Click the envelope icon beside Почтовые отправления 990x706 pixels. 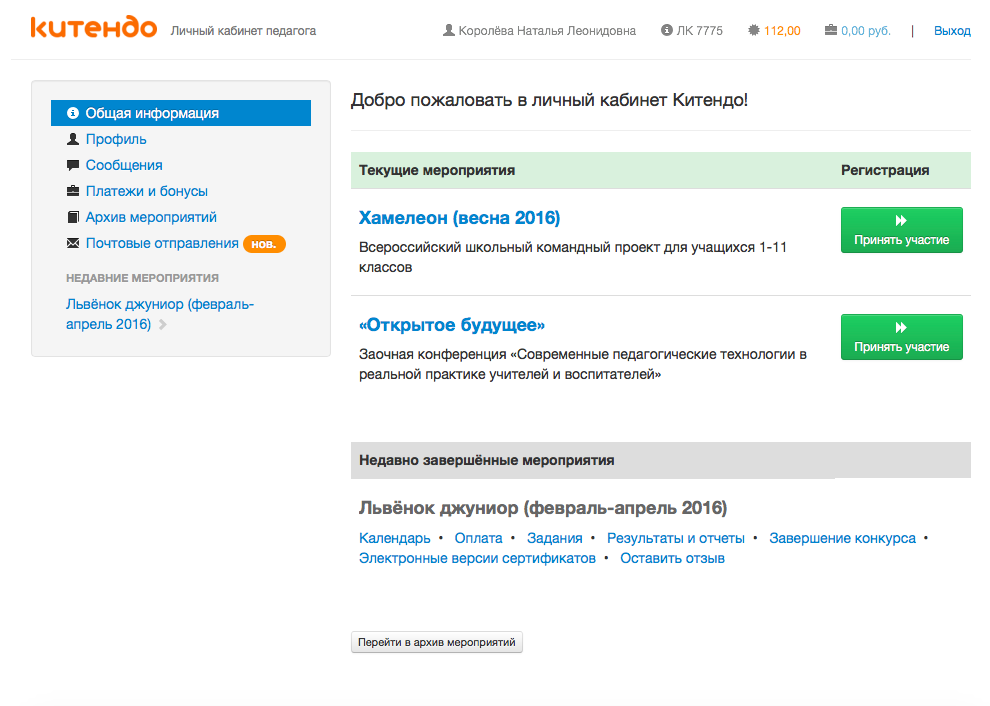(73, 243)
